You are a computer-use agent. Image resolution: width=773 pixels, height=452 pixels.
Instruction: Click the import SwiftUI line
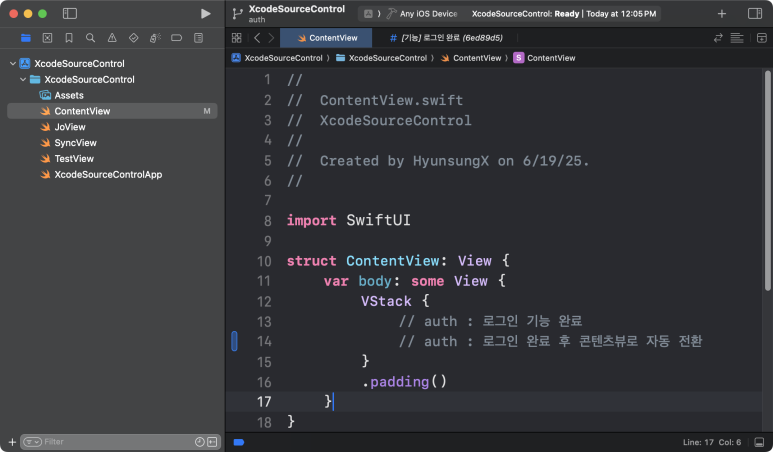point(349,220)
